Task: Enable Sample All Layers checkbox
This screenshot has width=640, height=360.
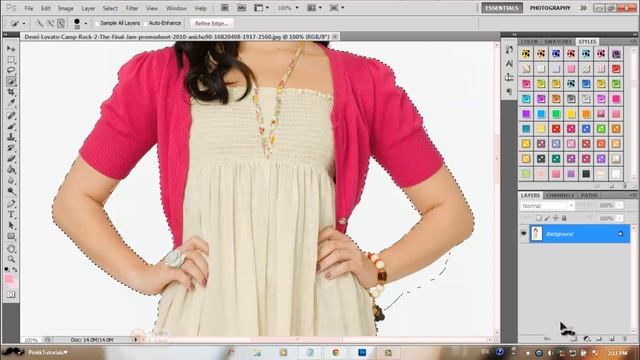Action: [97, 23]
